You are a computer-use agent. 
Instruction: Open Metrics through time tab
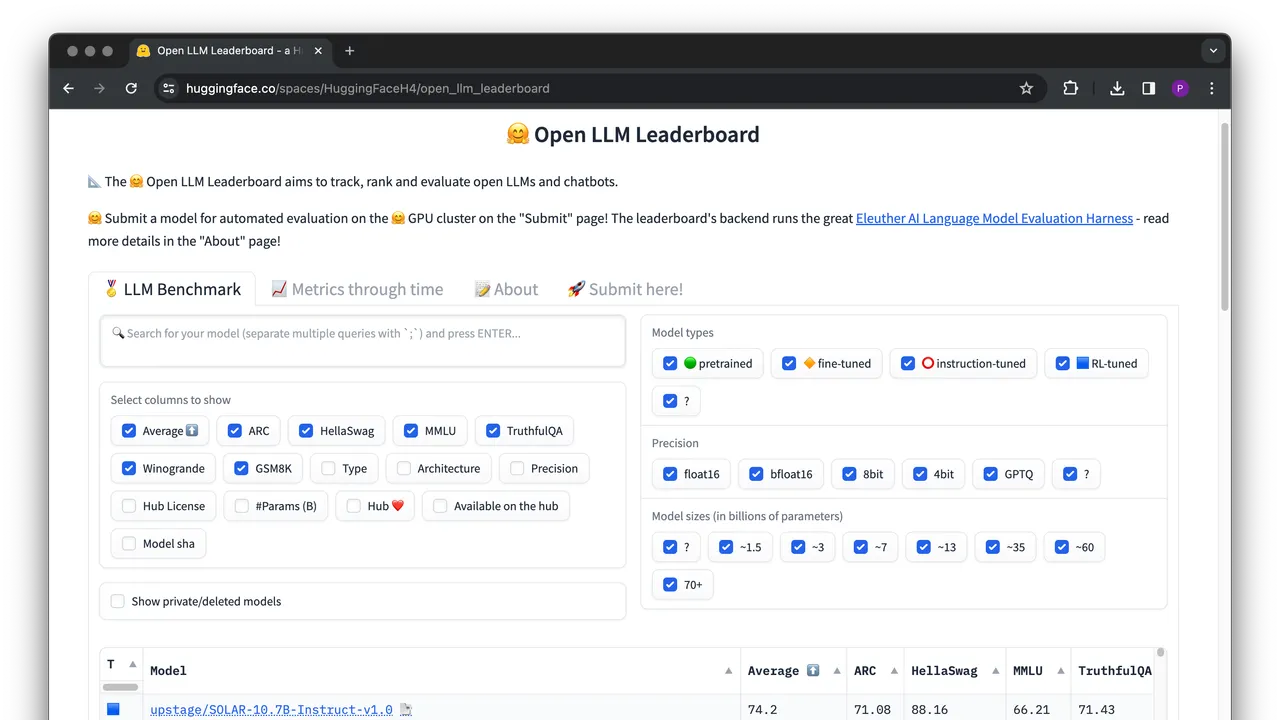[x=357, y=289]
